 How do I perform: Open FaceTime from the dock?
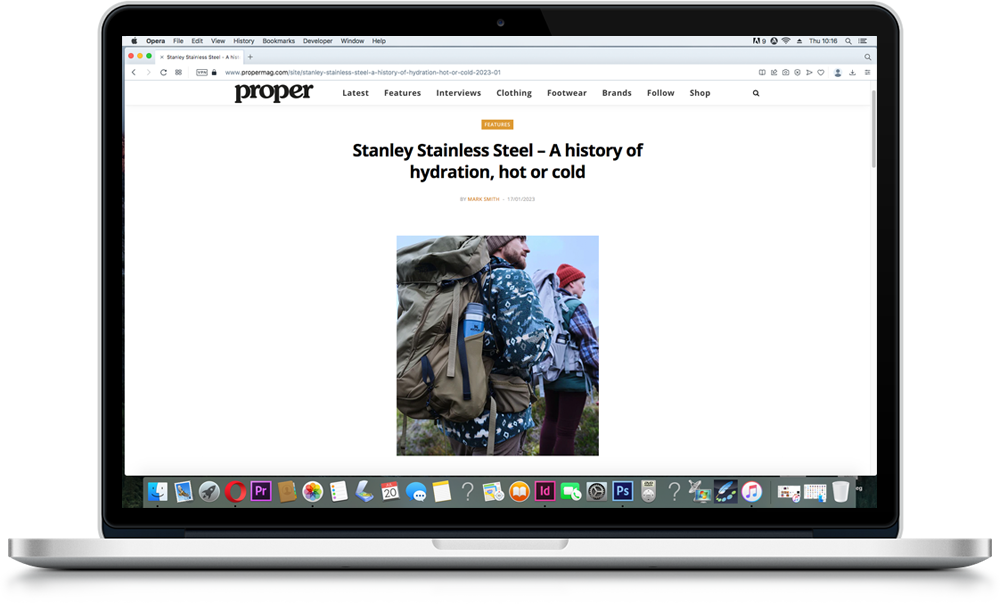coord(571,492)
